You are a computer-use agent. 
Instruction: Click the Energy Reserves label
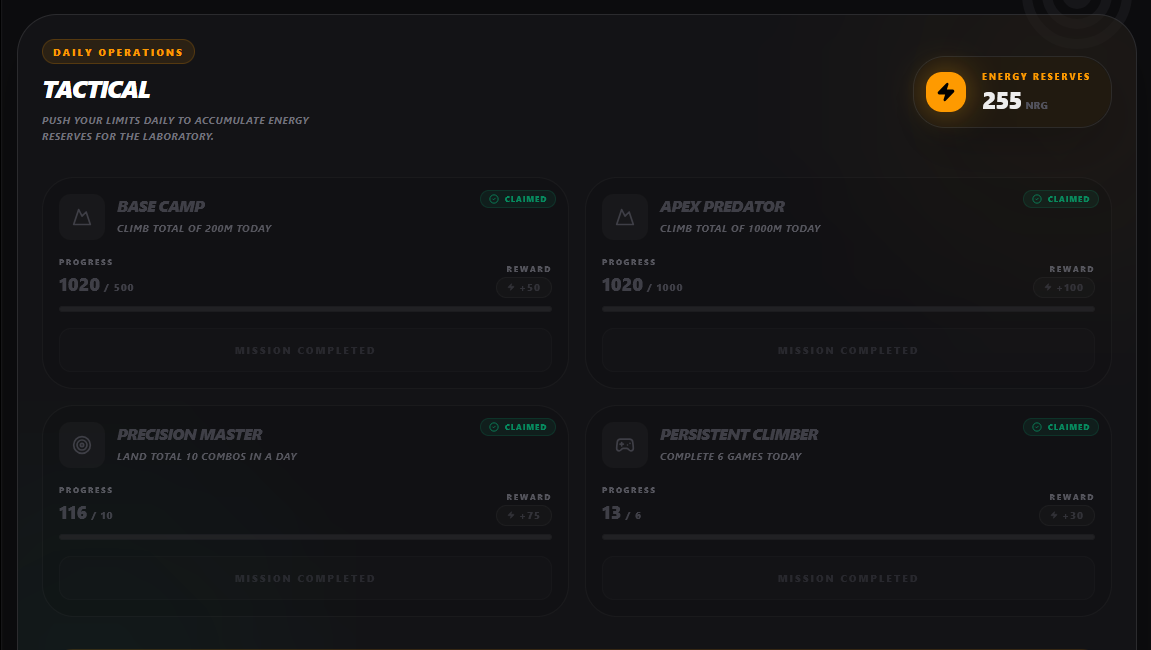point(1036,76)
